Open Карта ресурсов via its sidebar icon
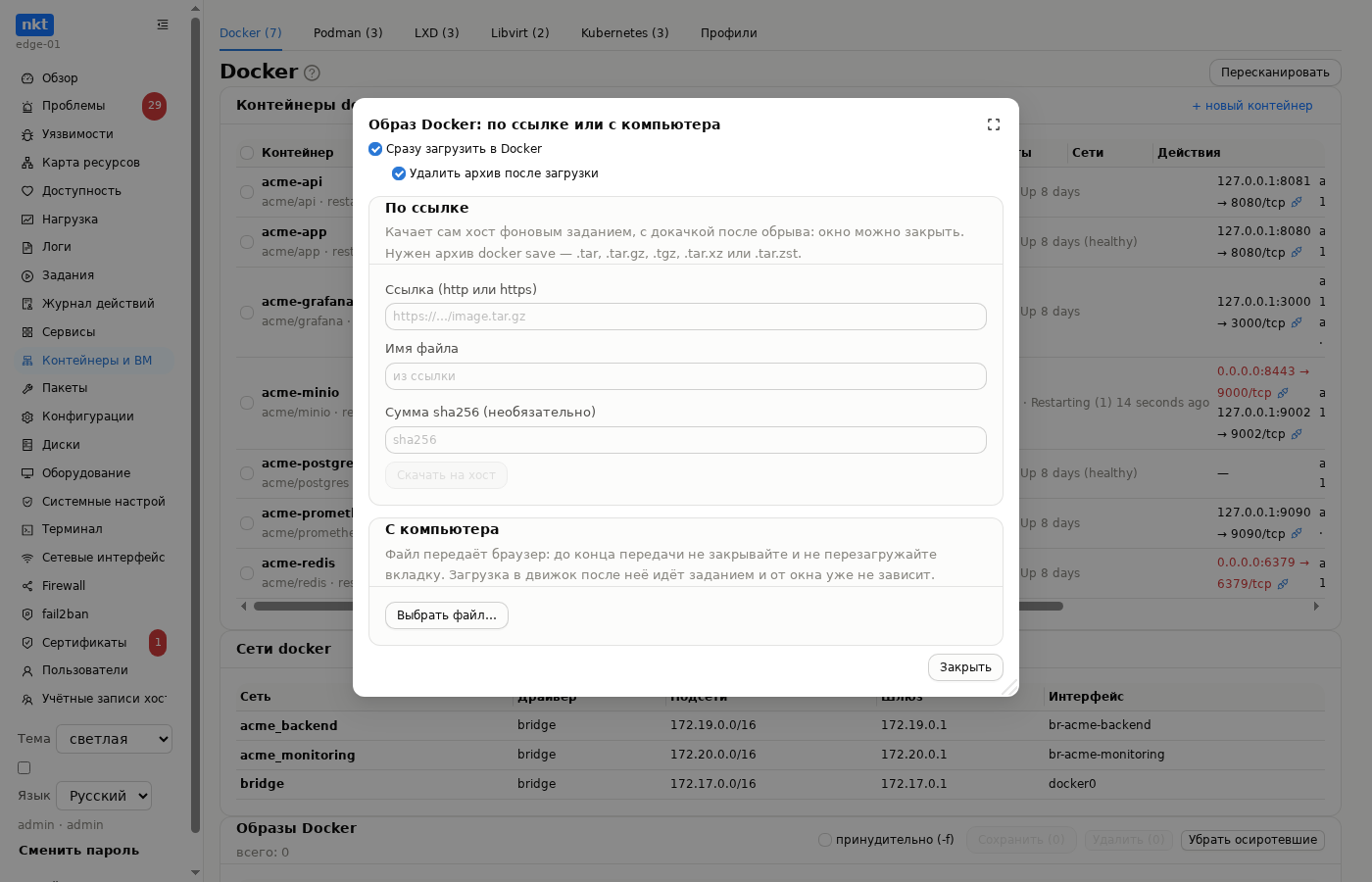 point(27,163)
